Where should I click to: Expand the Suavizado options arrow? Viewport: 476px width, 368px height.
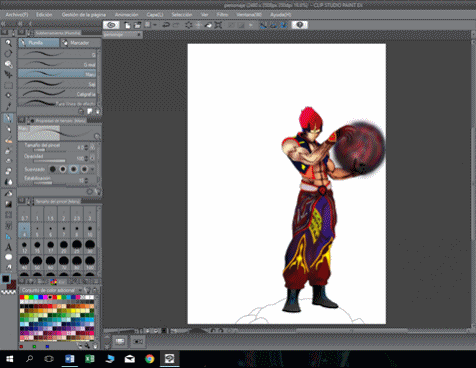93,169
